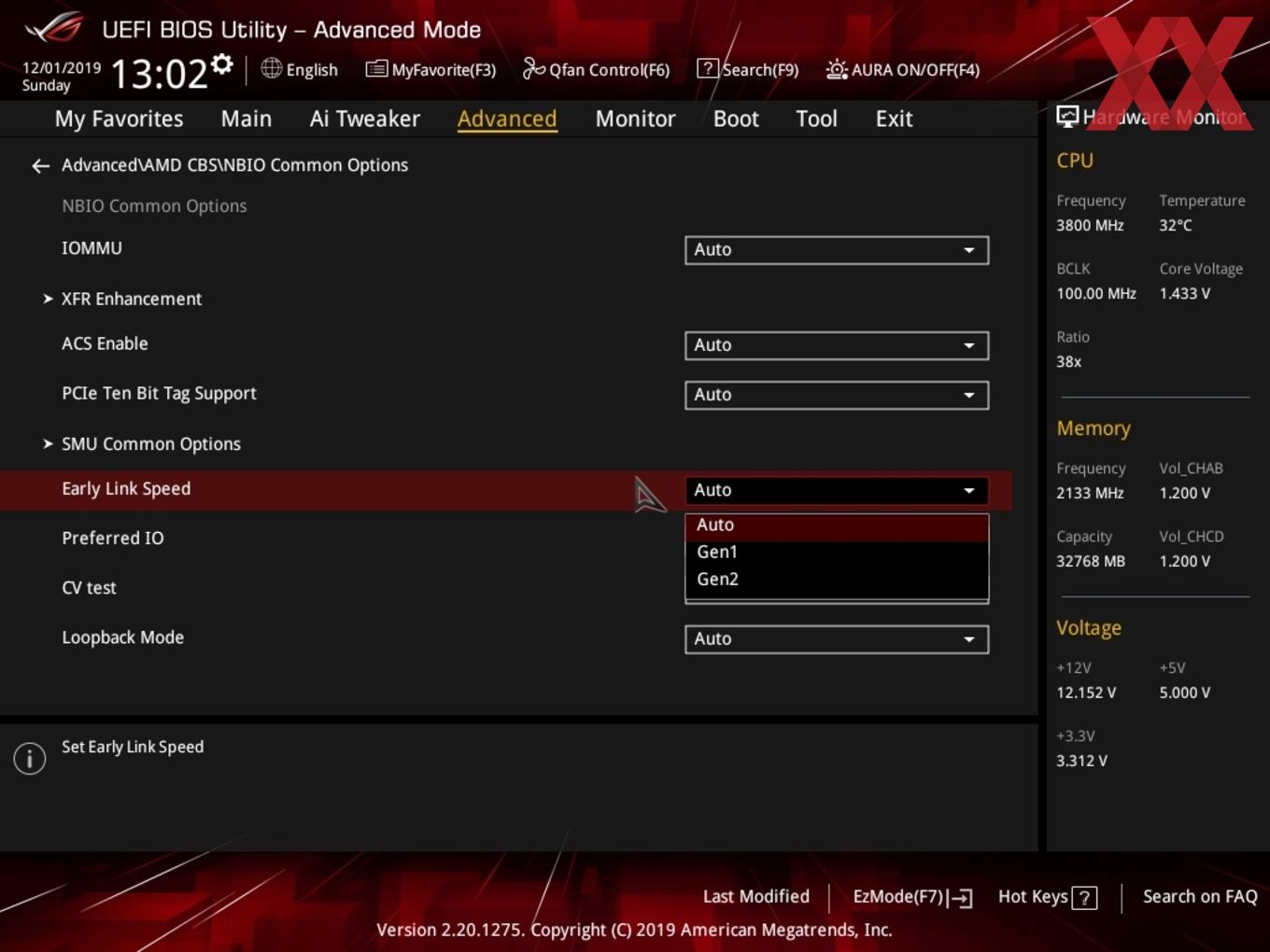Open the Tool tab
The height and width of the screenshot is (952, 1270).
(816, 119)
